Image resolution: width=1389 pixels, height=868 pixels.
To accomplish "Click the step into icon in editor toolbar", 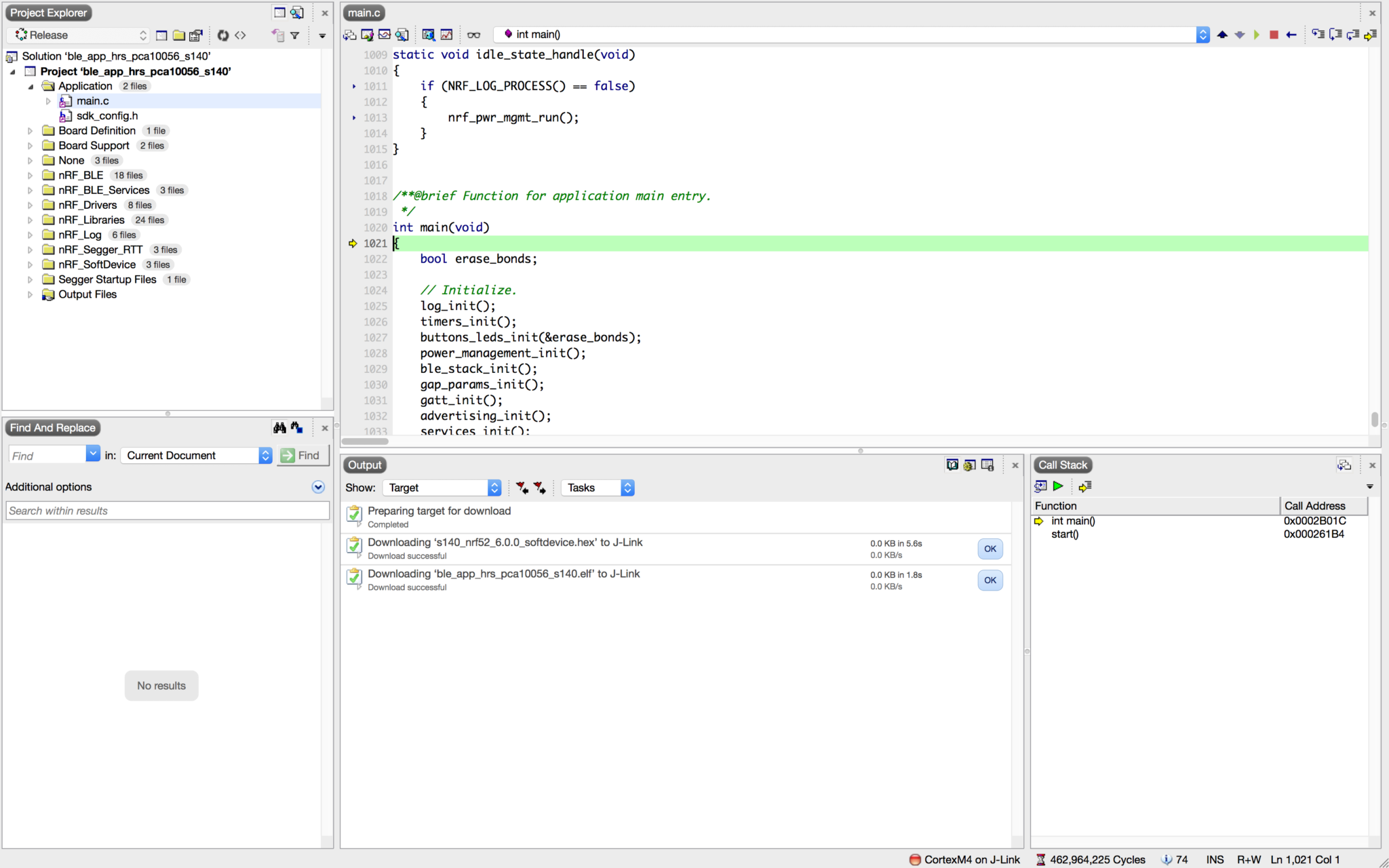I will tap(1318, 34).
